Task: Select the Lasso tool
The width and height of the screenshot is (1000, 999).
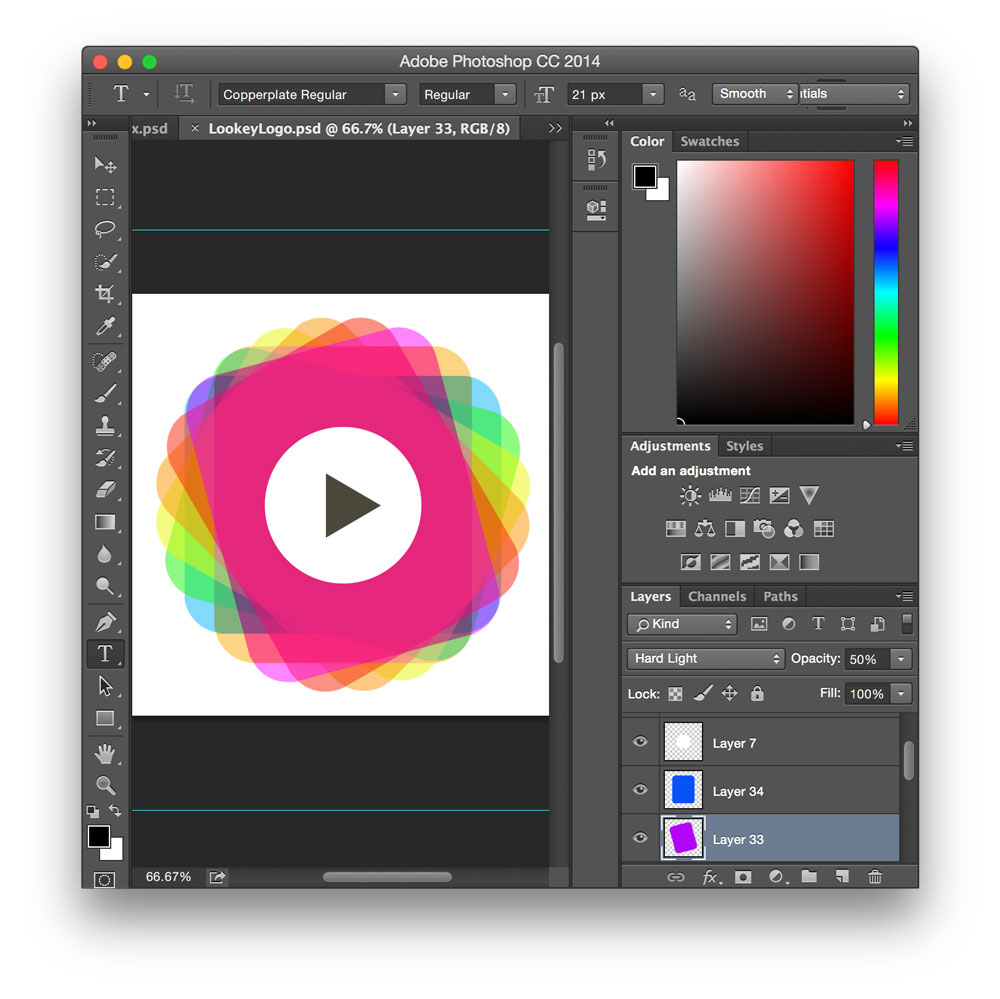Action: (x=105, y=229)
